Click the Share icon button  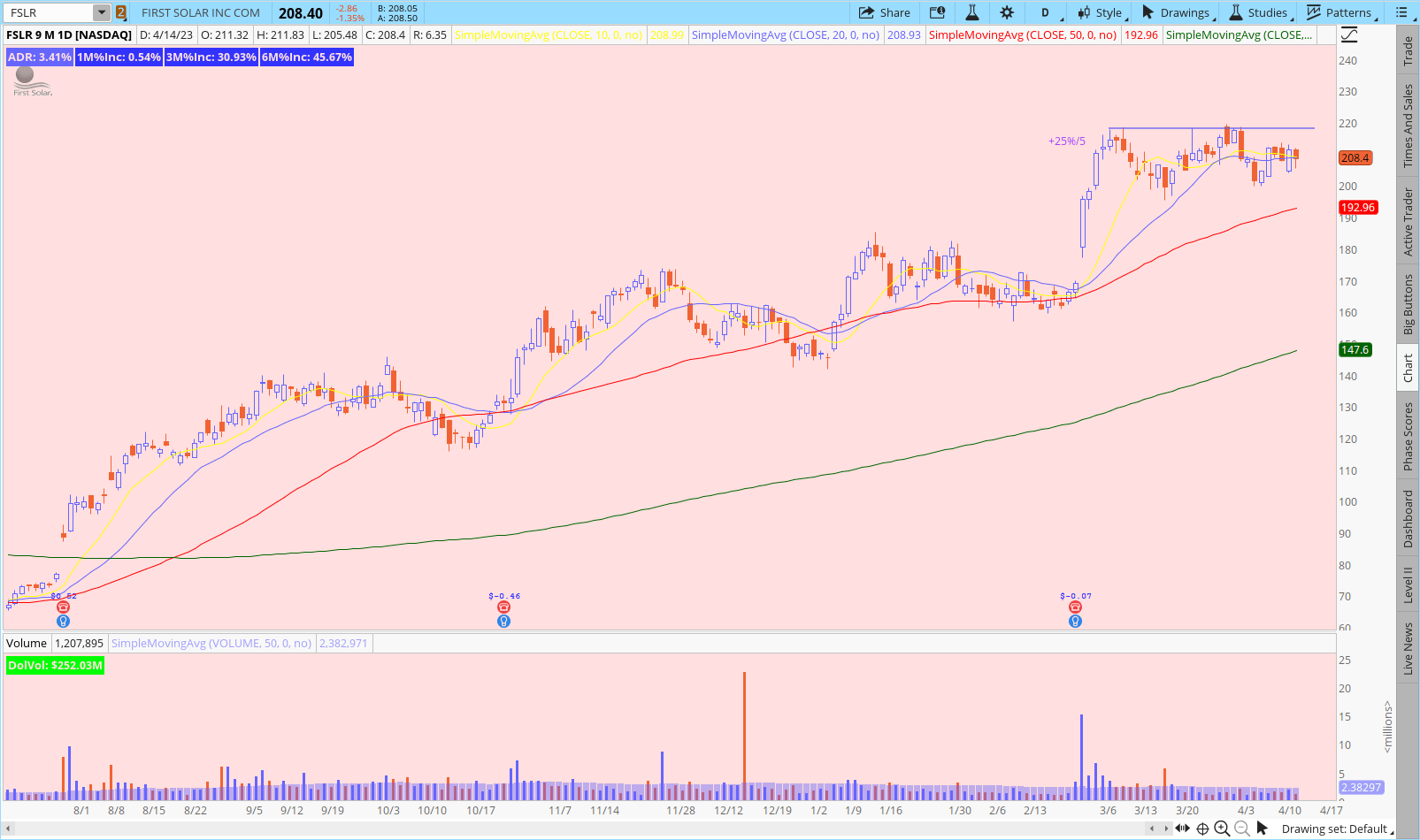coord(884,12)
